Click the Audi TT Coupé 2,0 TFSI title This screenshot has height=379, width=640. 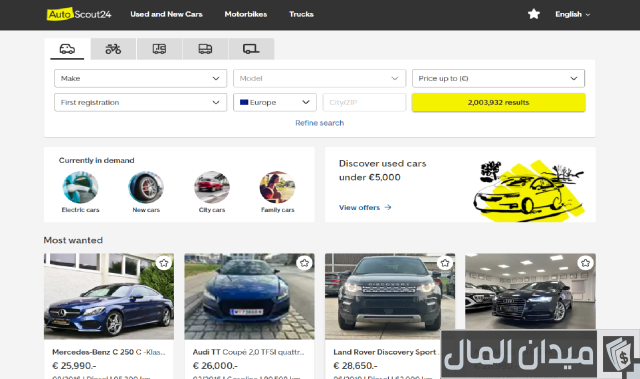click(249, 352)
